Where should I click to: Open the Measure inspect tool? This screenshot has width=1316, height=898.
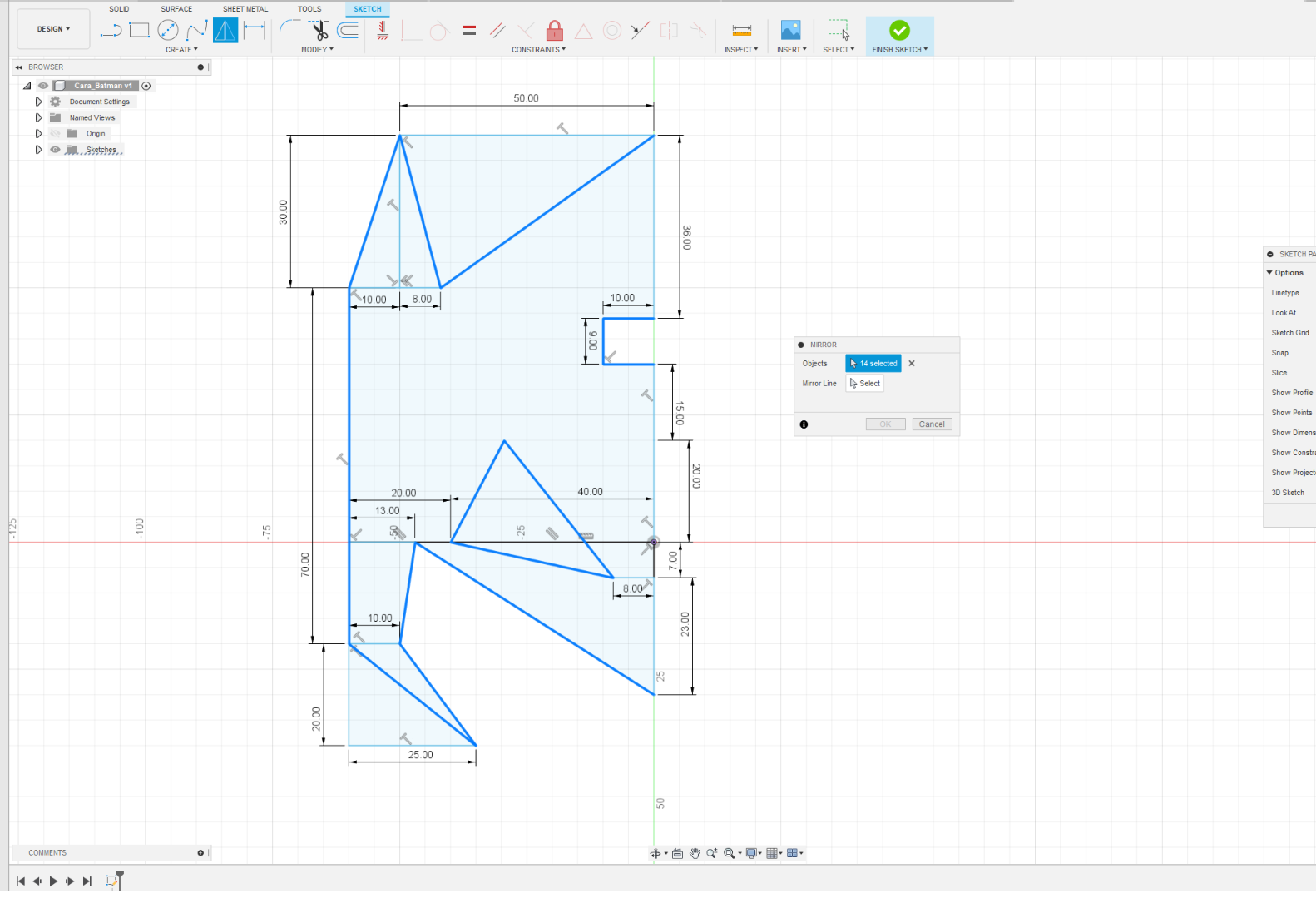click(741, 31)
